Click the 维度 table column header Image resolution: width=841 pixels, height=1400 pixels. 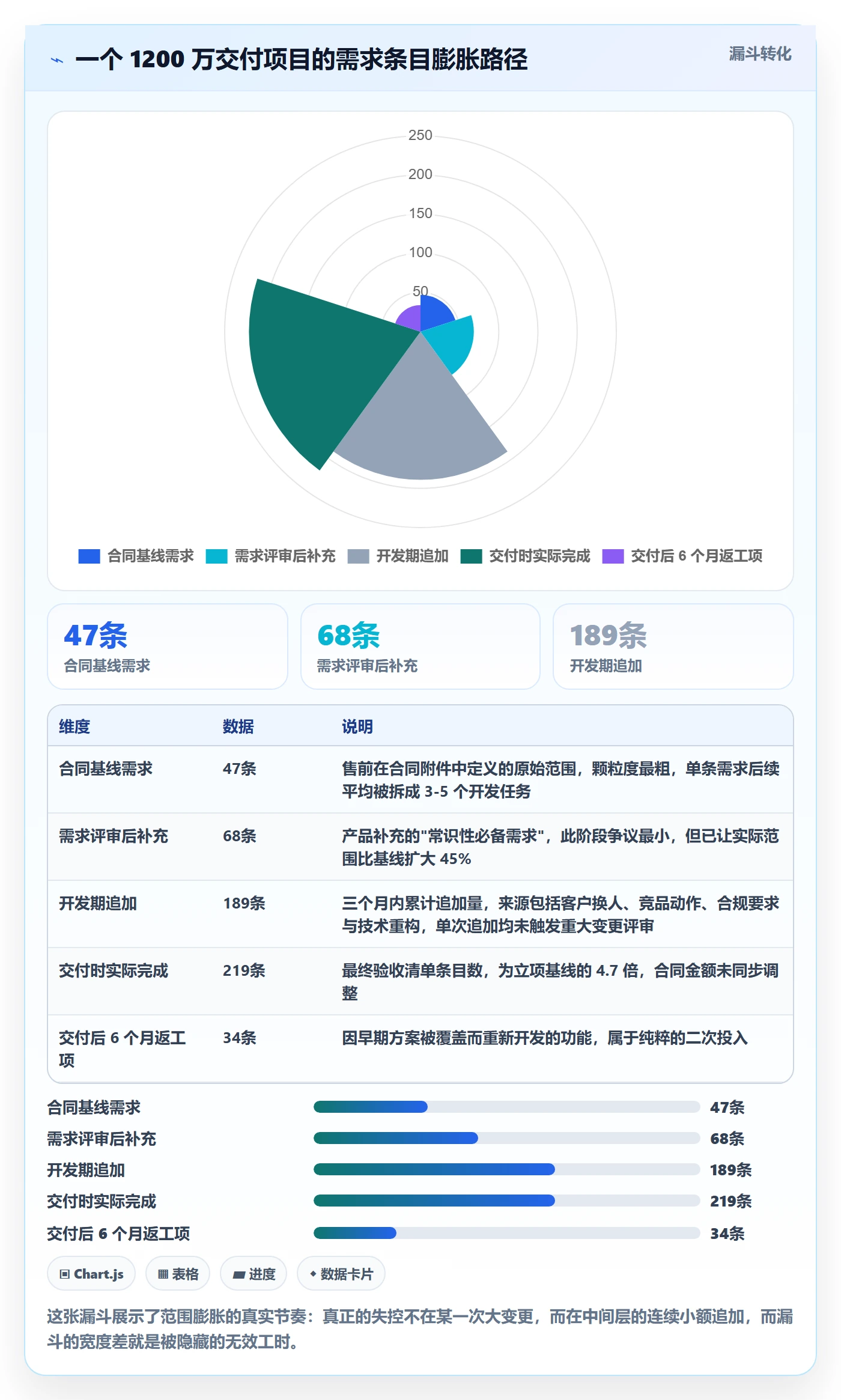(x=74, y=726)
